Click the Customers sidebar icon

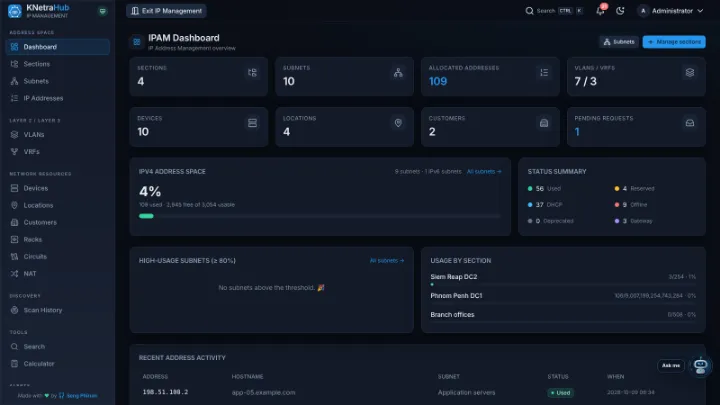[14, 222]
